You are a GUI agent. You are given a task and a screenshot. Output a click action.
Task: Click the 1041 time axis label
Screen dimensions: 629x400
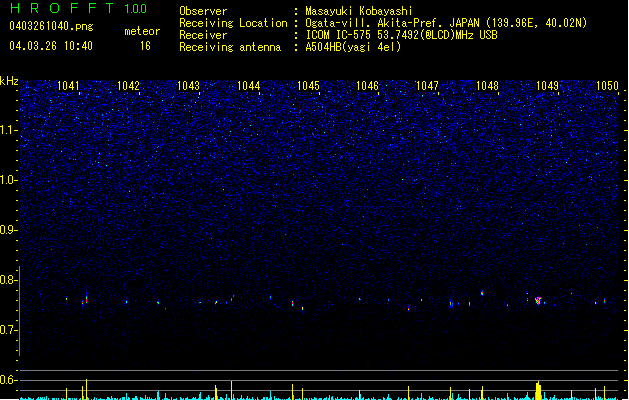pyautogui.click(x=68, y=86)
